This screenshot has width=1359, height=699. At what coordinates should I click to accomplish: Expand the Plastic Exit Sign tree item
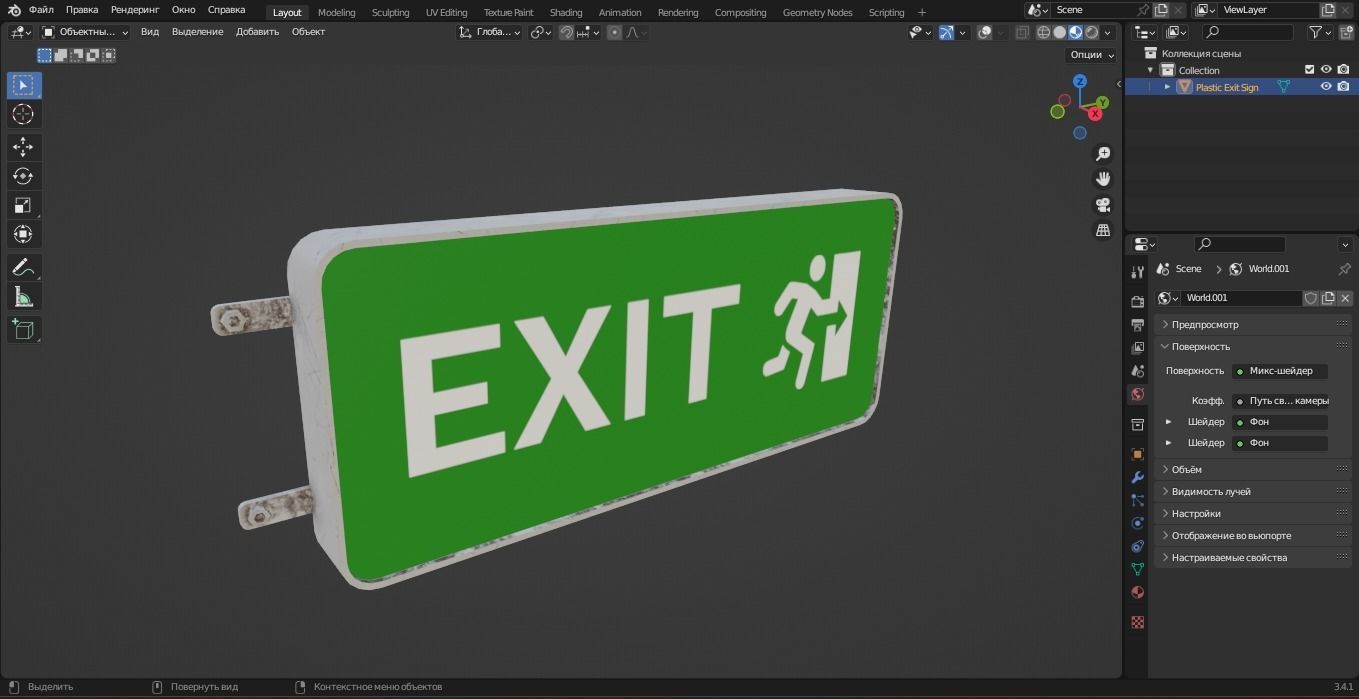point(1167,87)
